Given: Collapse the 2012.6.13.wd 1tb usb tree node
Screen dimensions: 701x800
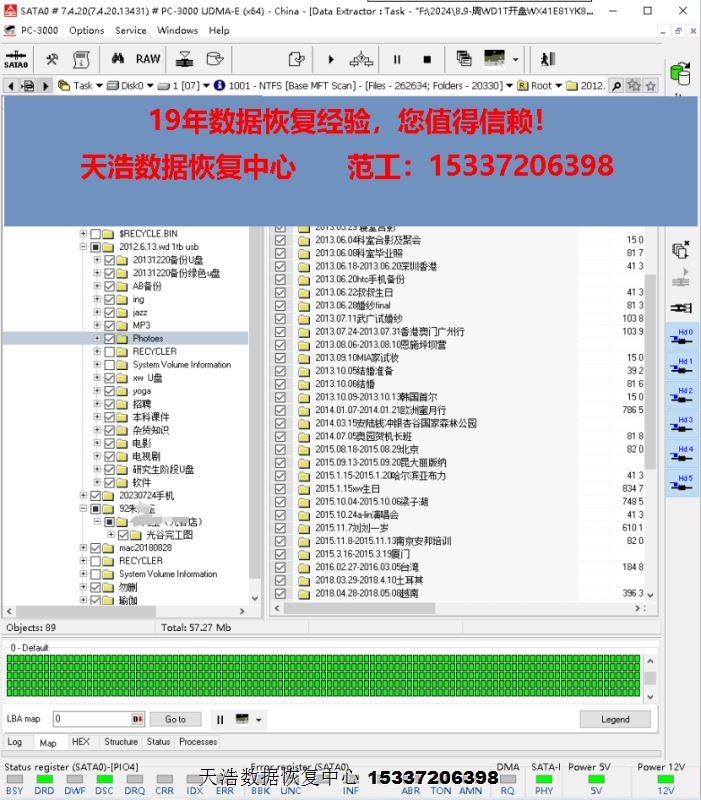Looking at the screenshot, I should (x=84, y=247).
